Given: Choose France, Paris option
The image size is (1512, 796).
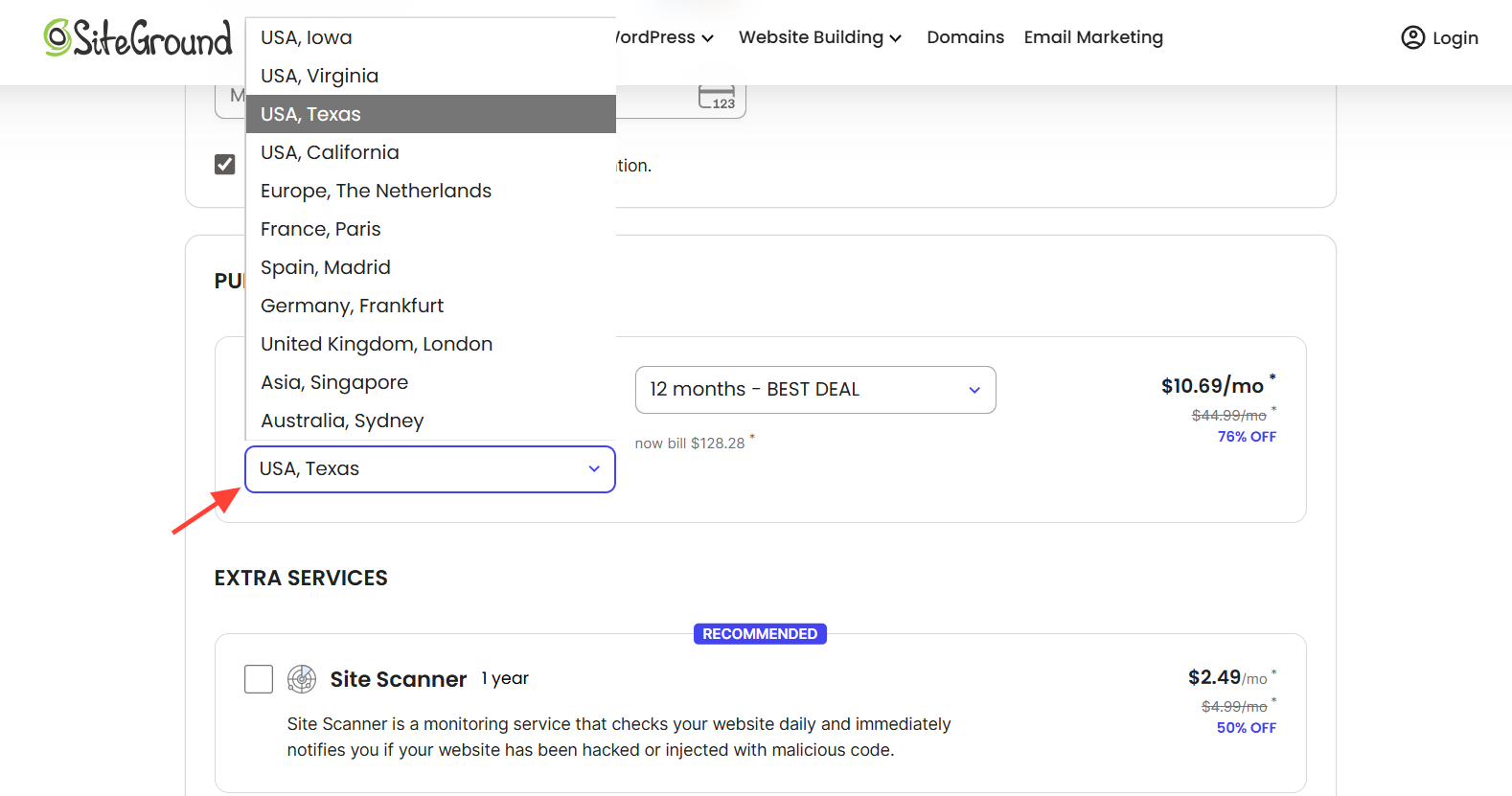Looking at the screenshot, I should pyautogui.click(x=431, y=229).
